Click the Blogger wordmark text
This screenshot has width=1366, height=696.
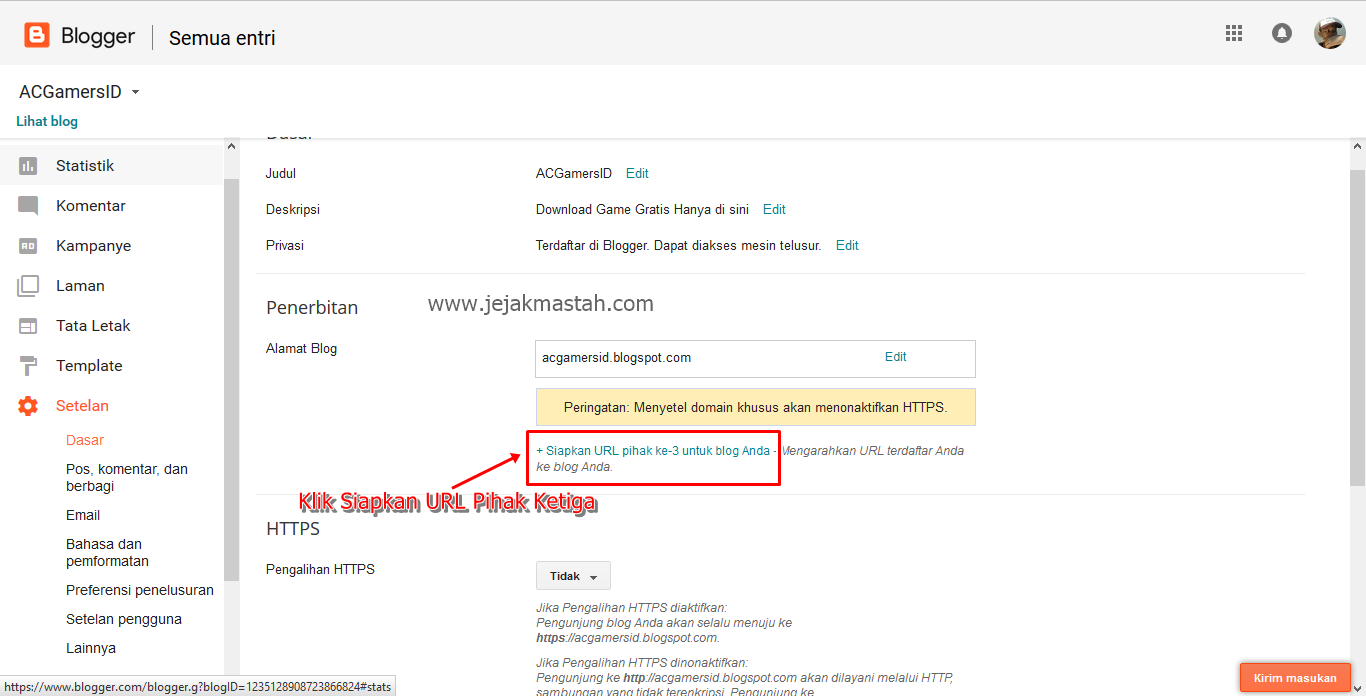pos(98,36)
